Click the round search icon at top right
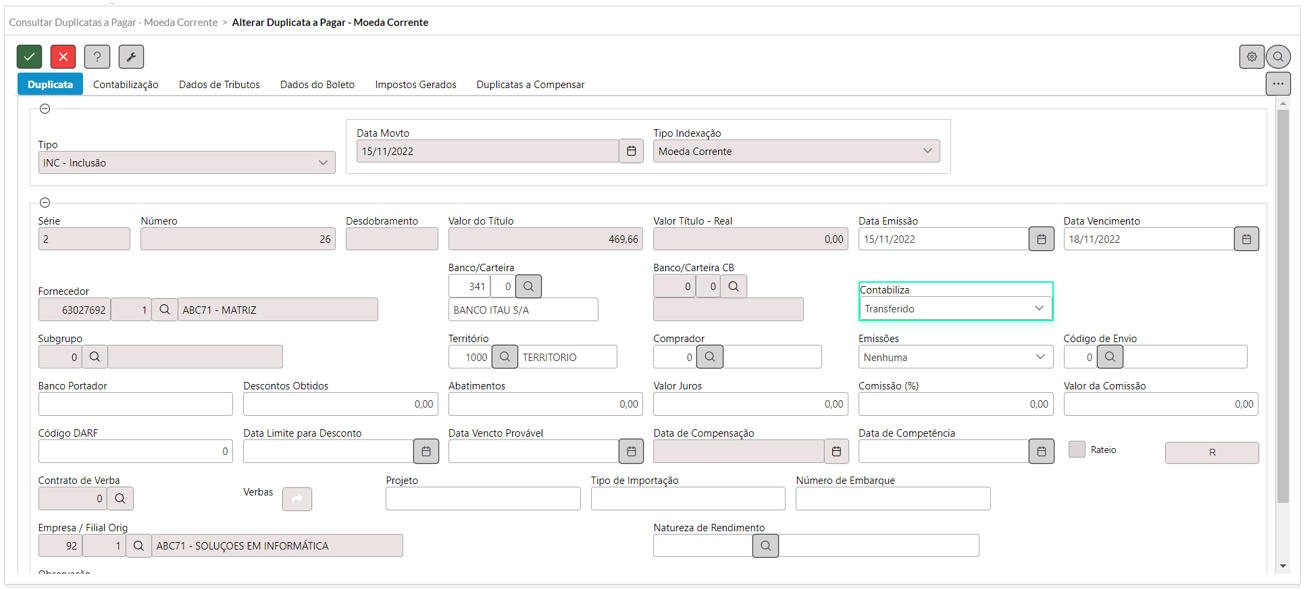 pyautogui.click(x=1278, y=57)
